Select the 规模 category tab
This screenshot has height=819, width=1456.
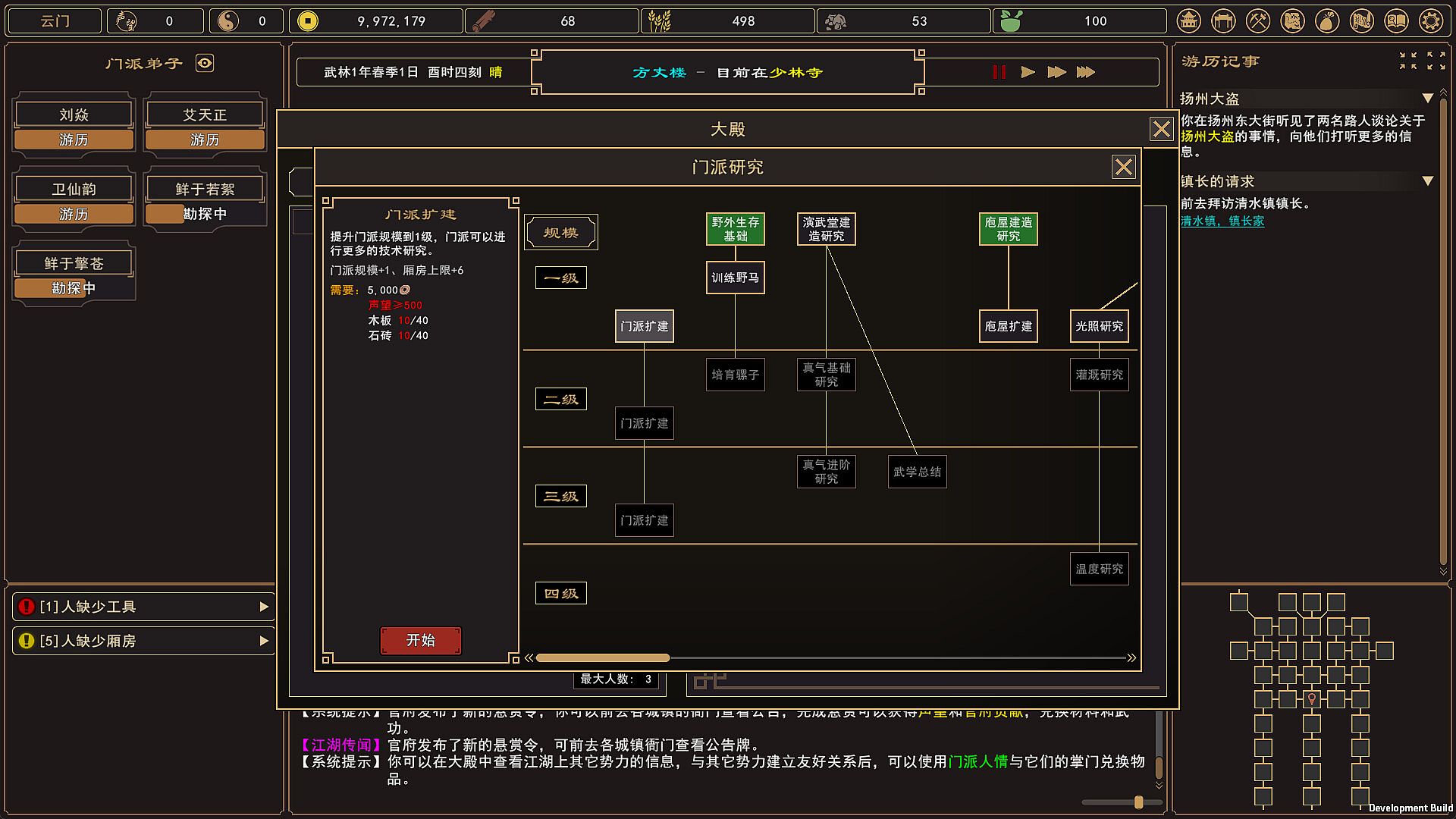pyautogui.click(x=561, y=233)
